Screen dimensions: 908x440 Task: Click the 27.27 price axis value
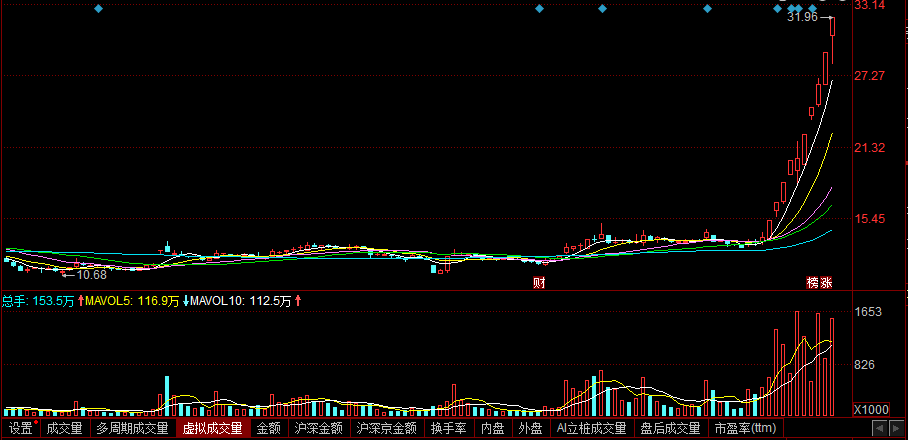[x=869, y=76]
